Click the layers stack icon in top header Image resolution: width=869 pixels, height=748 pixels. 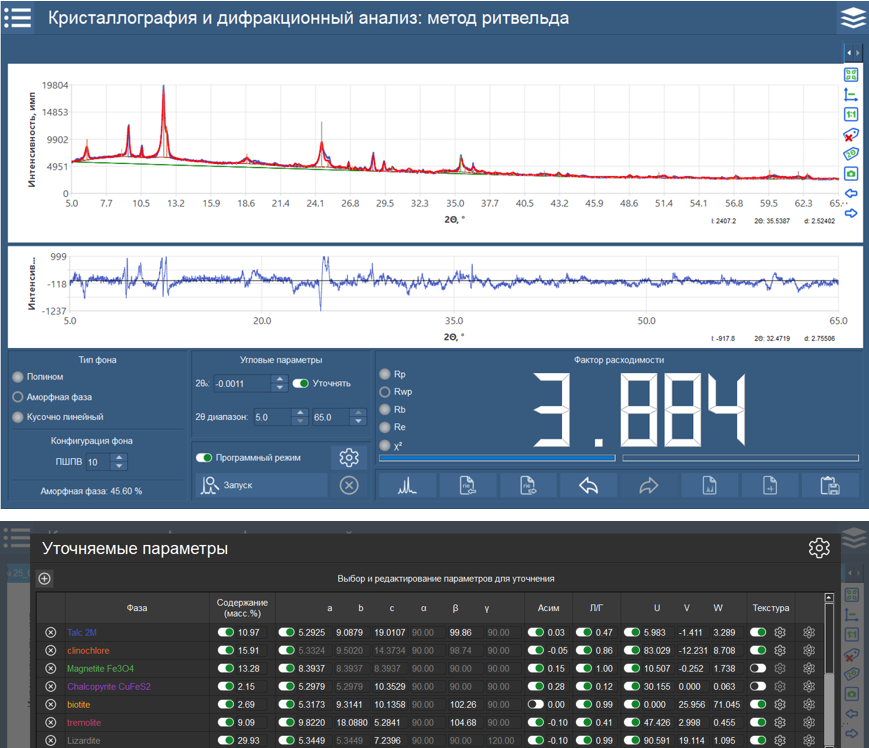click(851, 18)
